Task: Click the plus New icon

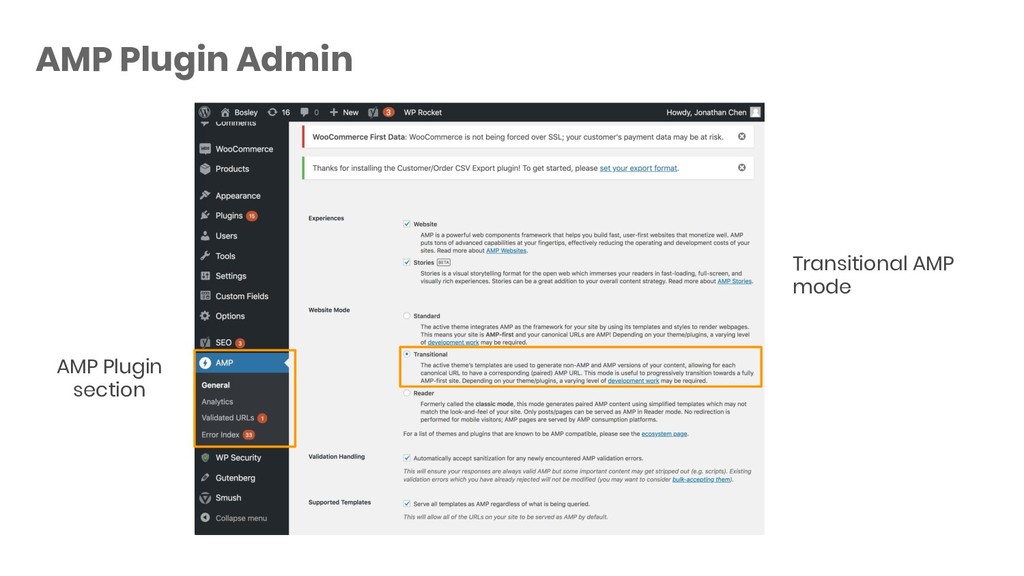Action: pyautogui.click(x=334, y=112)
